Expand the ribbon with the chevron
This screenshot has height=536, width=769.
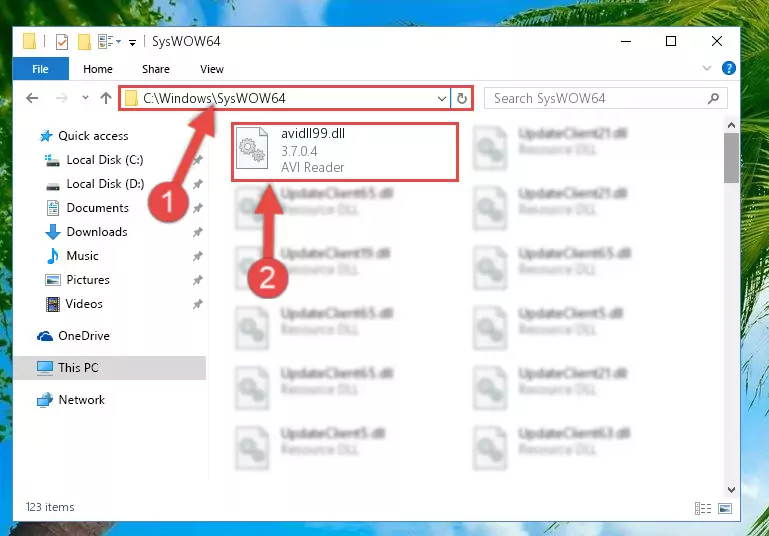pos(707,68)
